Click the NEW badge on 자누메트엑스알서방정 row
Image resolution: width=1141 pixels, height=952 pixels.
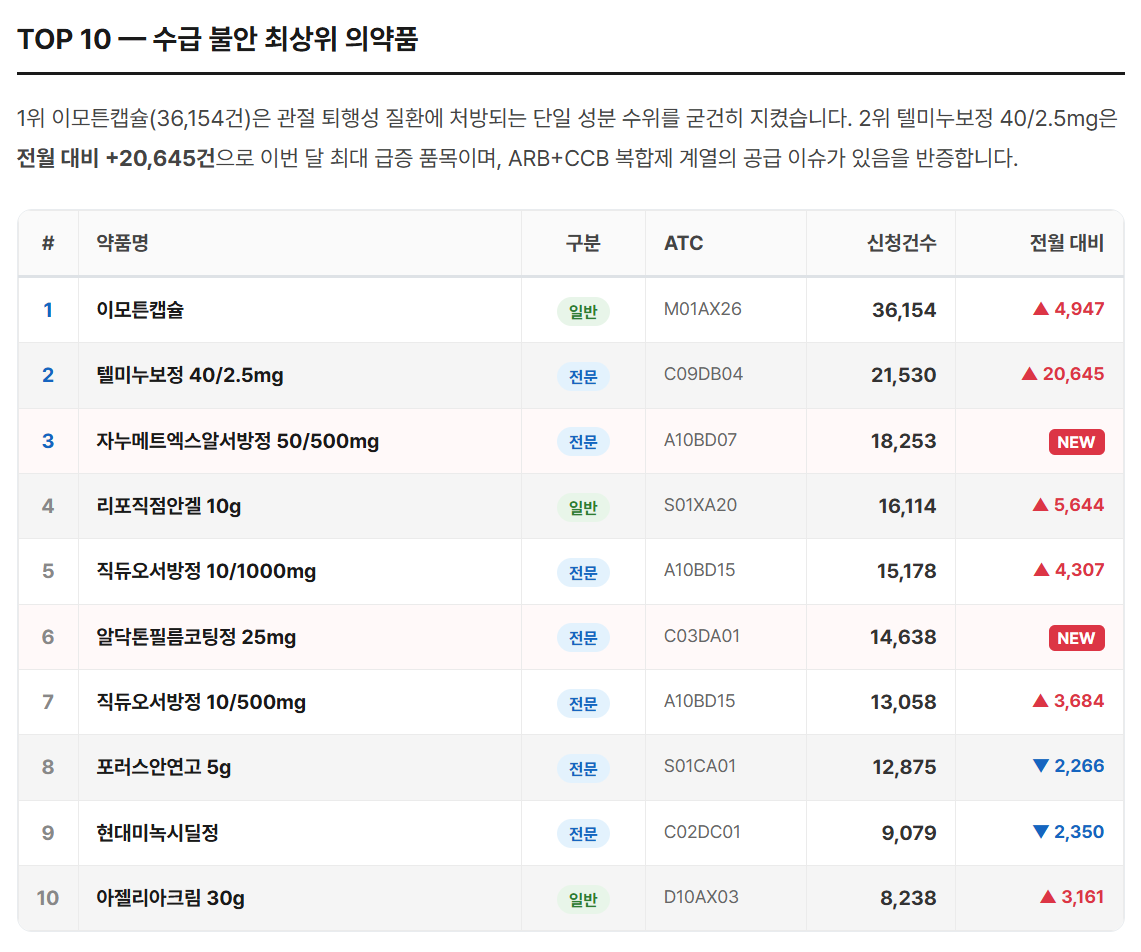pyautogui.click(x=1076, y=442)
